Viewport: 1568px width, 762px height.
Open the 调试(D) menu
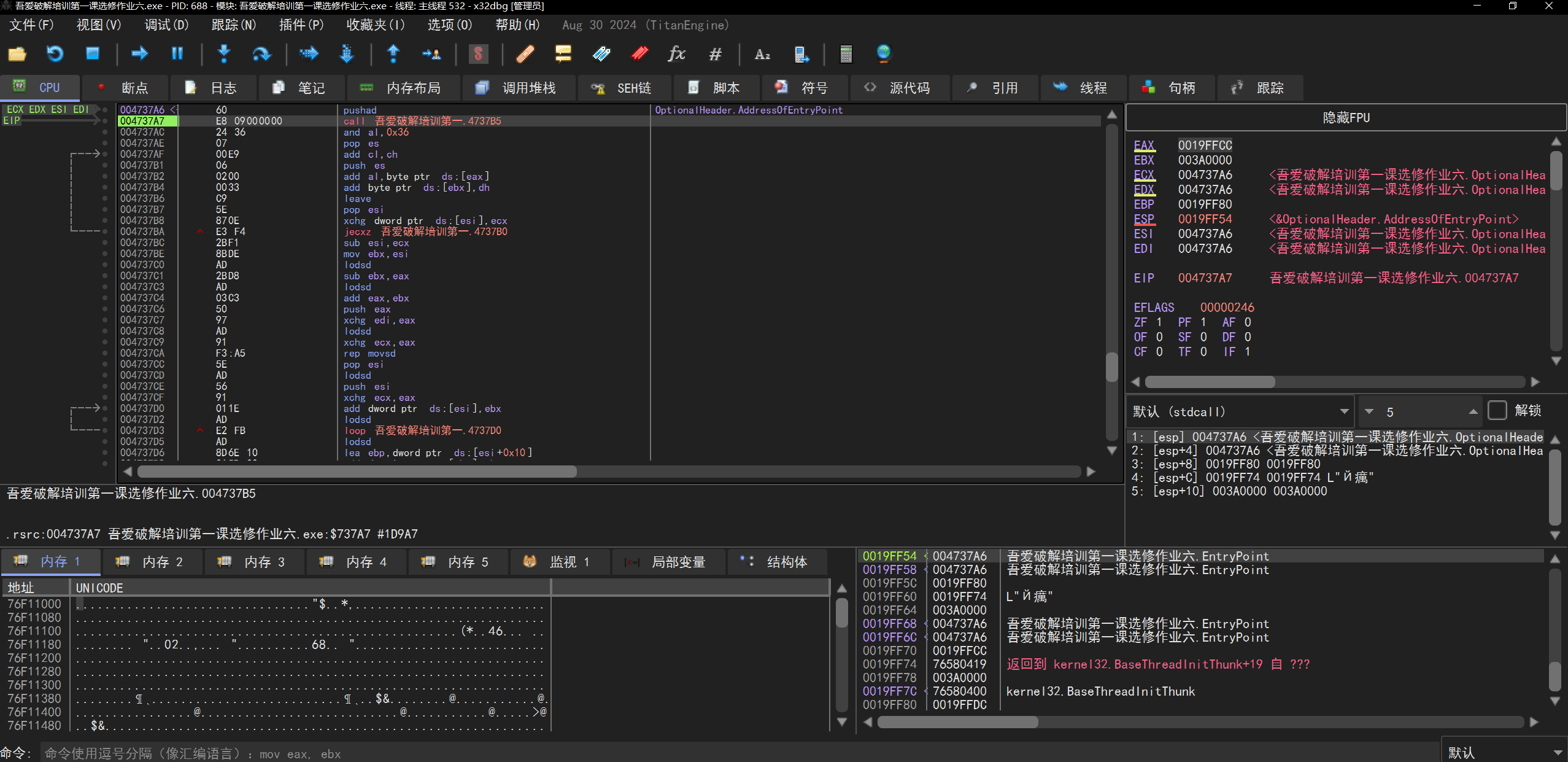pyautogui.click(x=166, y=25)
